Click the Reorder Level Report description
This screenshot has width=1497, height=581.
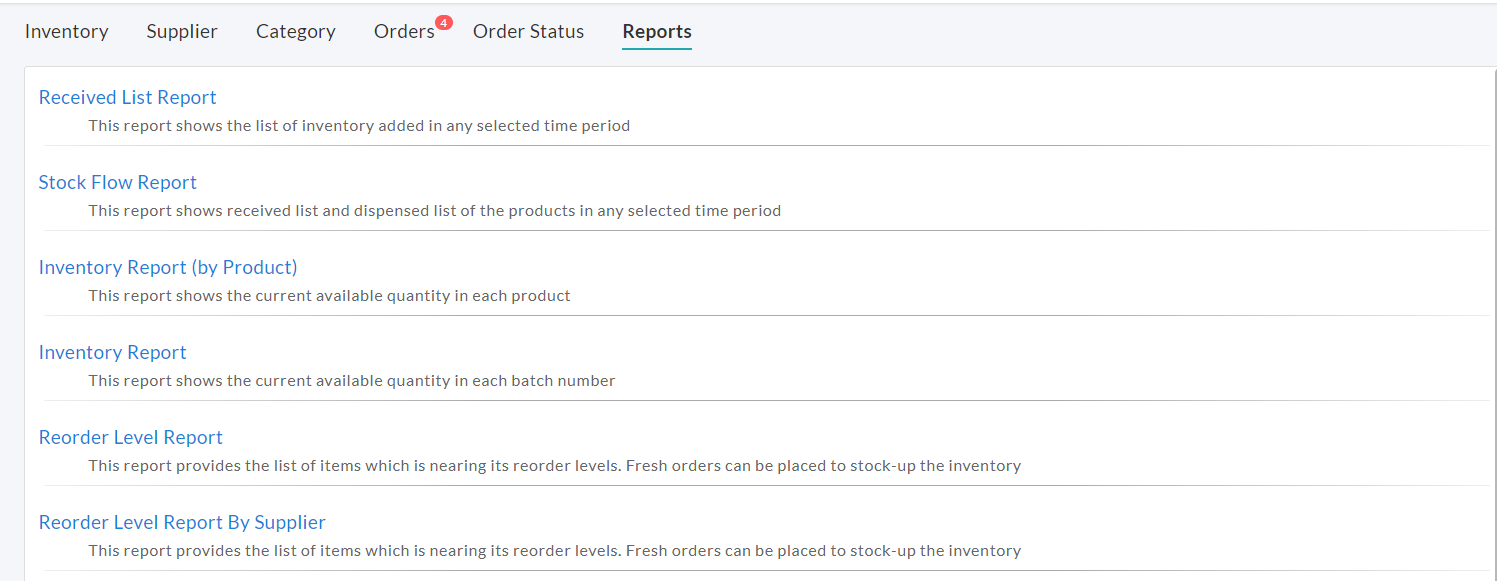[x=554, y=465]
